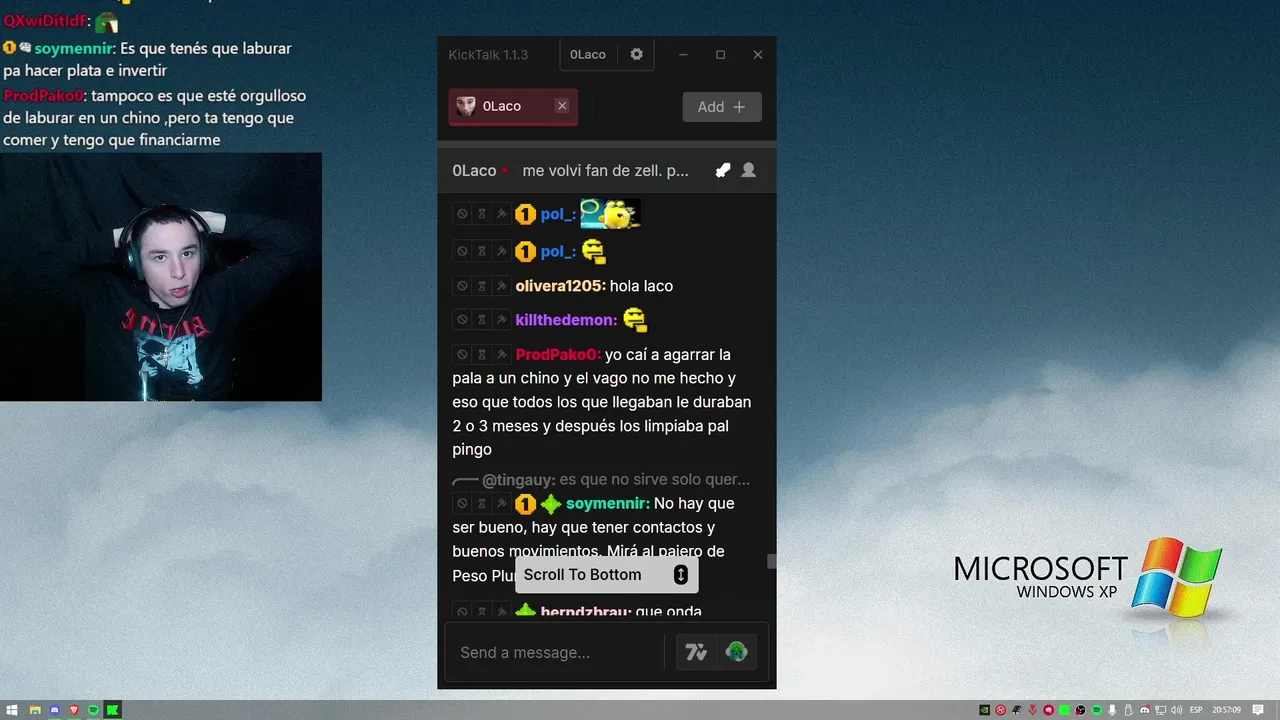Click gavel icon beside soymennir message
This screenshot has width=1280, height=720.
501,504
